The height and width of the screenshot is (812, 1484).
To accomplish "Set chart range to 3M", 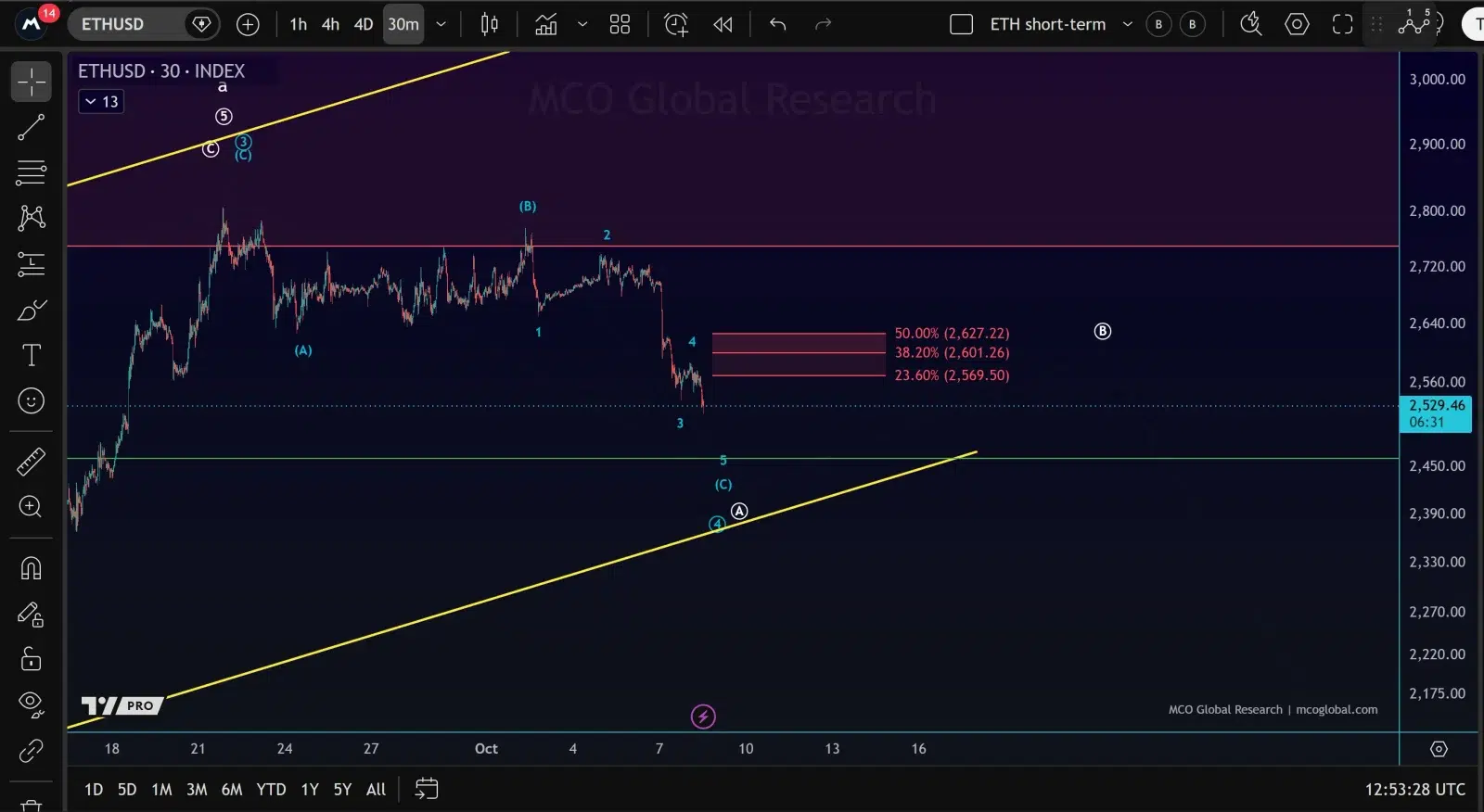I will coord(197,789).
